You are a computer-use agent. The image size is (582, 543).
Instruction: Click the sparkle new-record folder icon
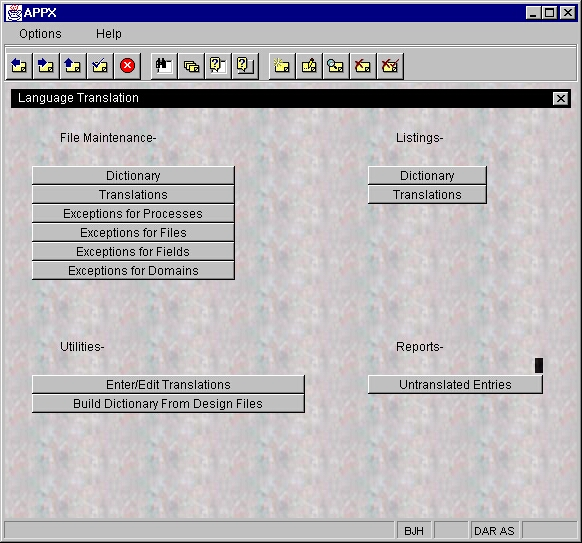pos(282,66)
